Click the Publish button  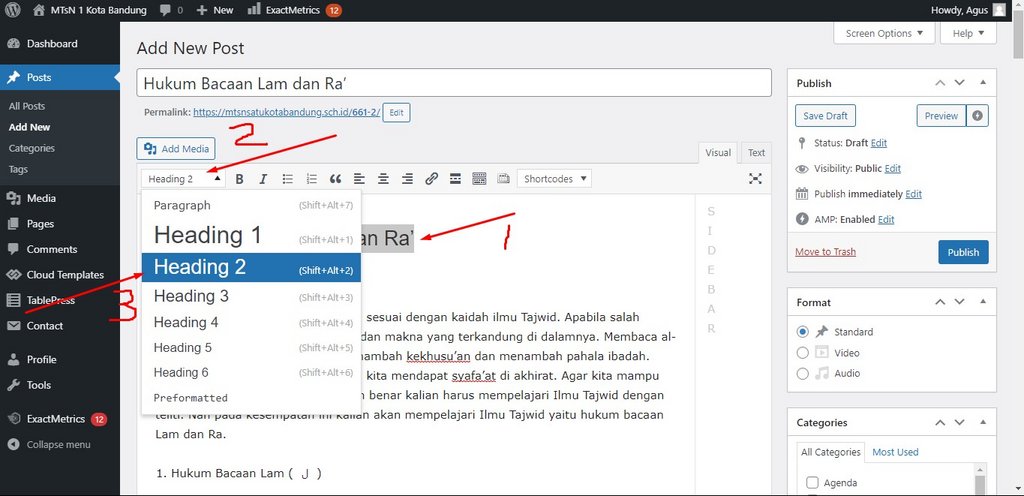click(x=963, y=252)
